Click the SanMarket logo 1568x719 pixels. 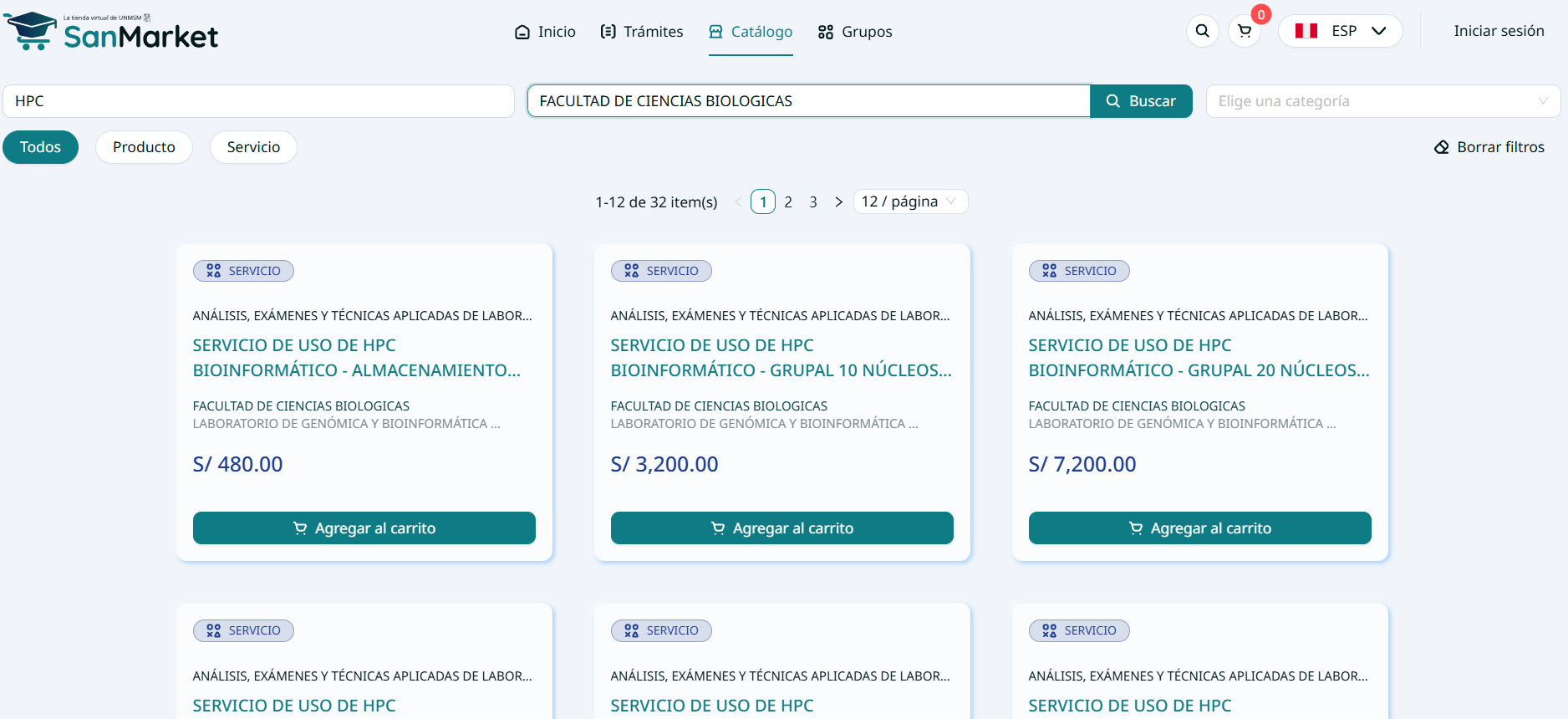(111, 31)
